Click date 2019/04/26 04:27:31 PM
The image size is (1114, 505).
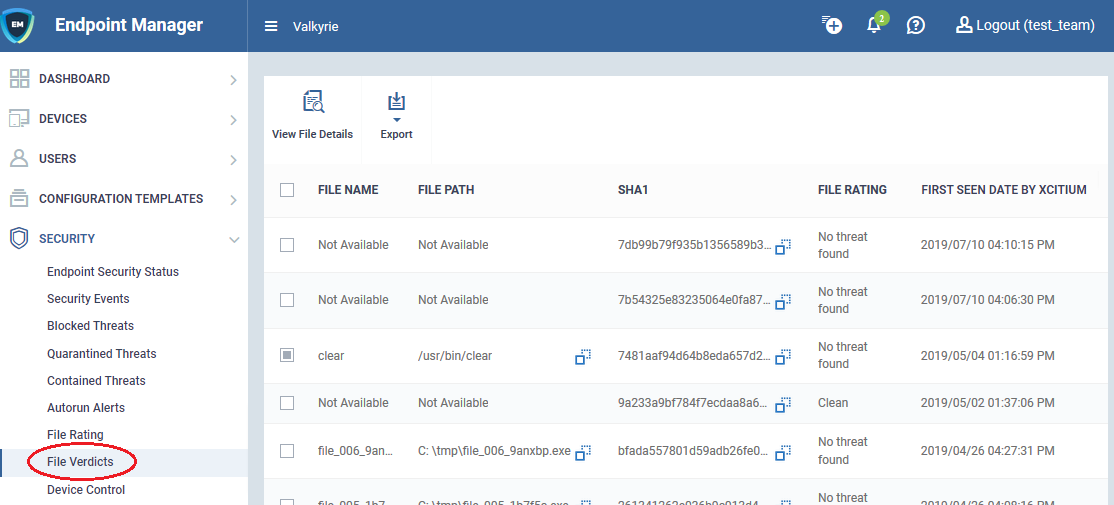[x=988, y=451]
